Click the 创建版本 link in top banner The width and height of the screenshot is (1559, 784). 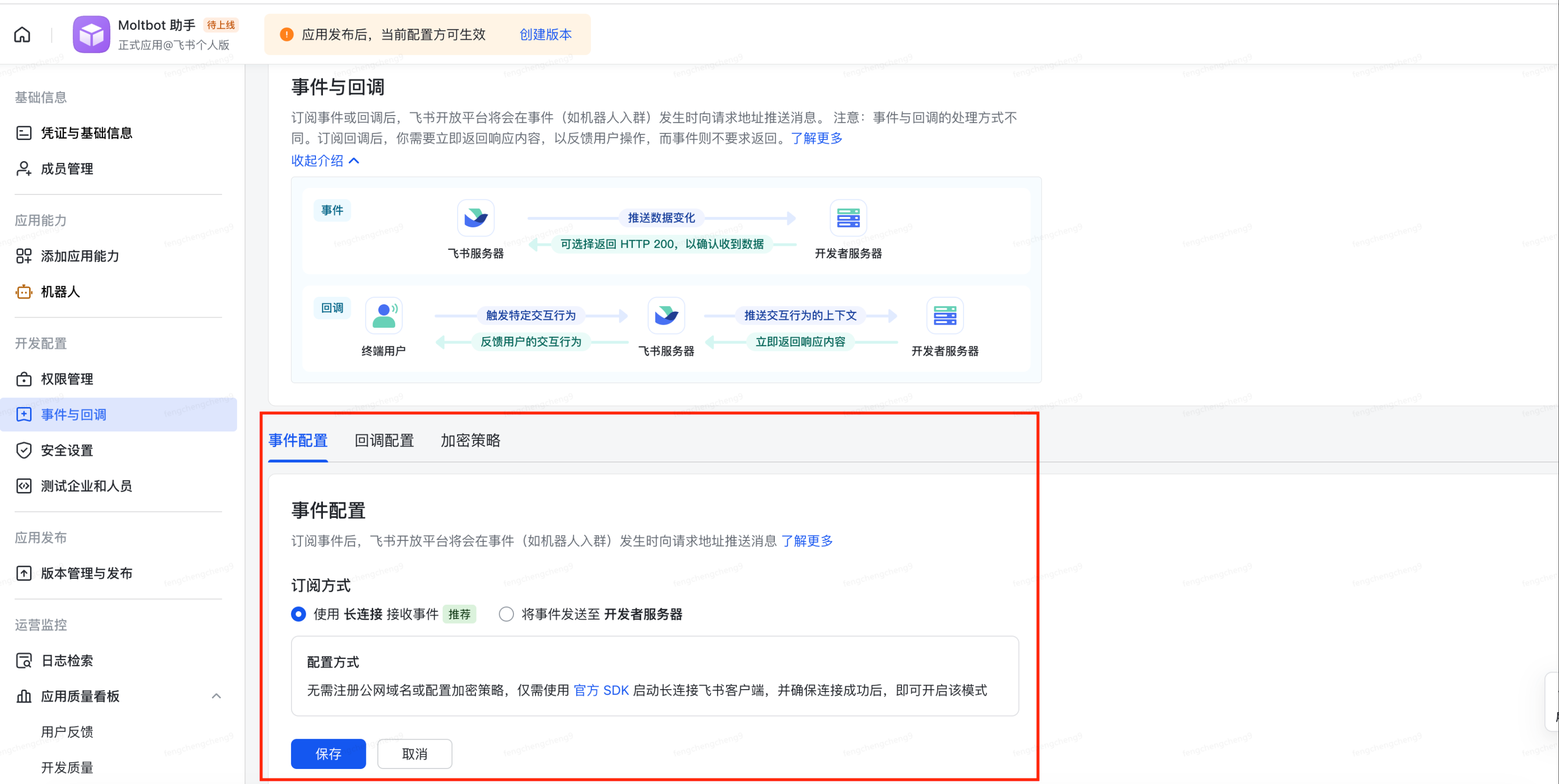pos(544,35)
